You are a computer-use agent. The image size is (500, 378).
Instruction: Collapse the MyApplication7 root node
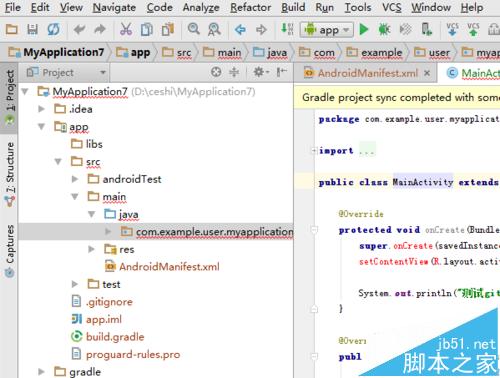[x=25, y=91]
